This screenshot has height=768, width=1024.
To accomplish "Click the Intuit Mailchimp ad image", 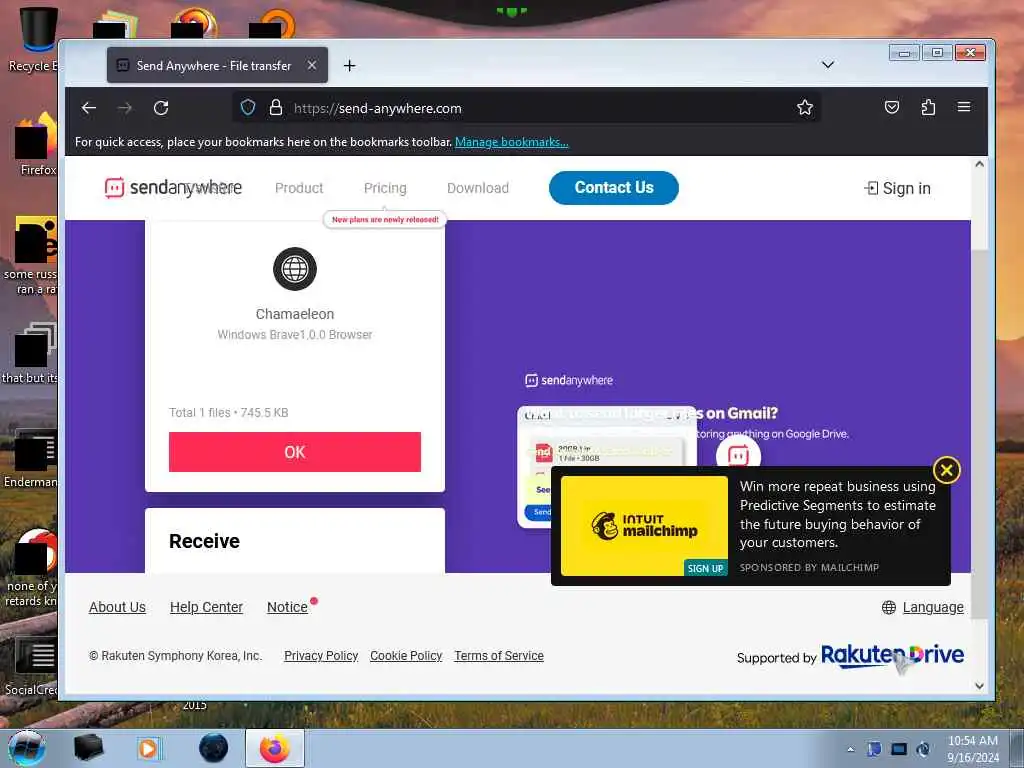I will pos(644,526).
